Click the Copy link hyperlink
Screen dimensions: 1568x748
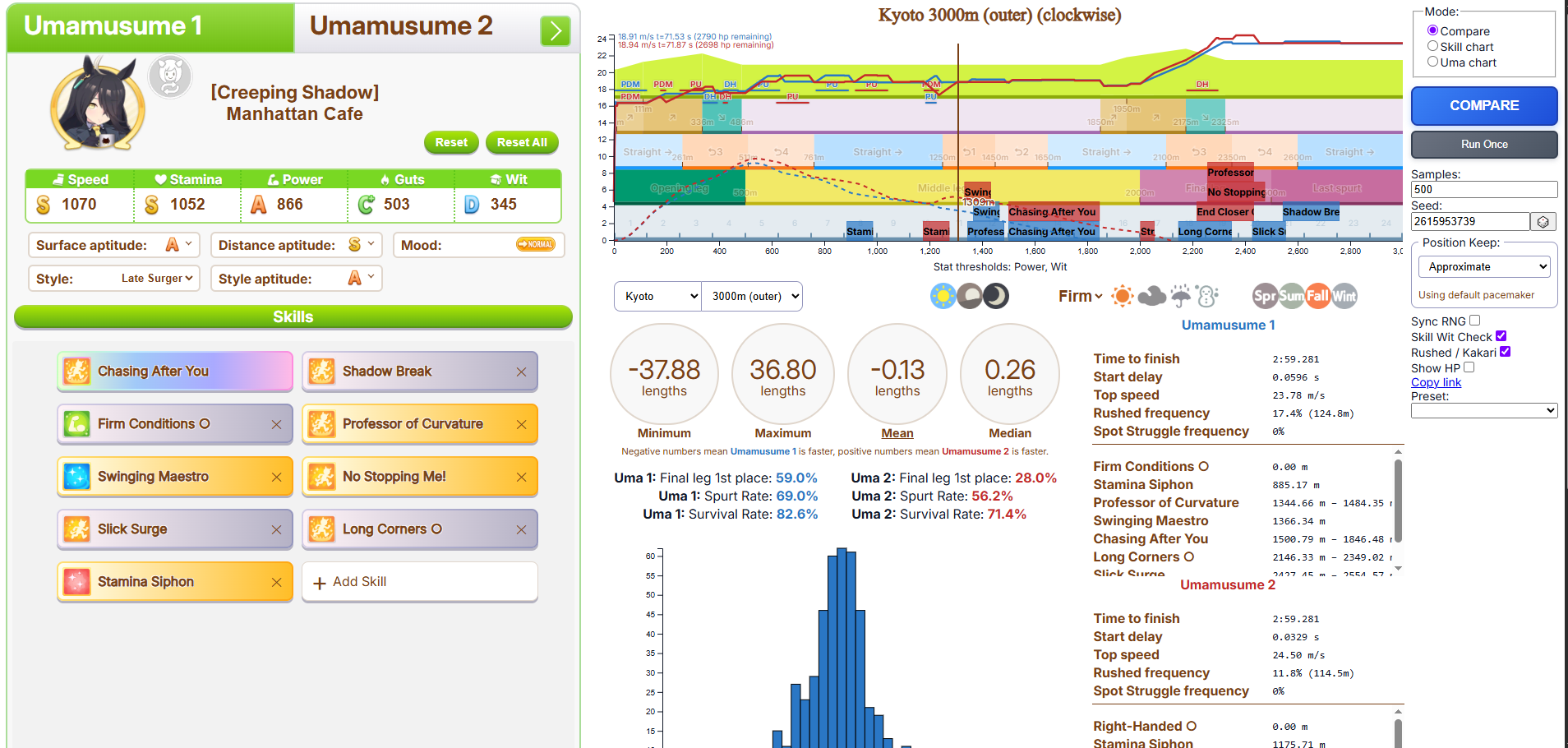pyautogui.click(x=1436, y=382)
